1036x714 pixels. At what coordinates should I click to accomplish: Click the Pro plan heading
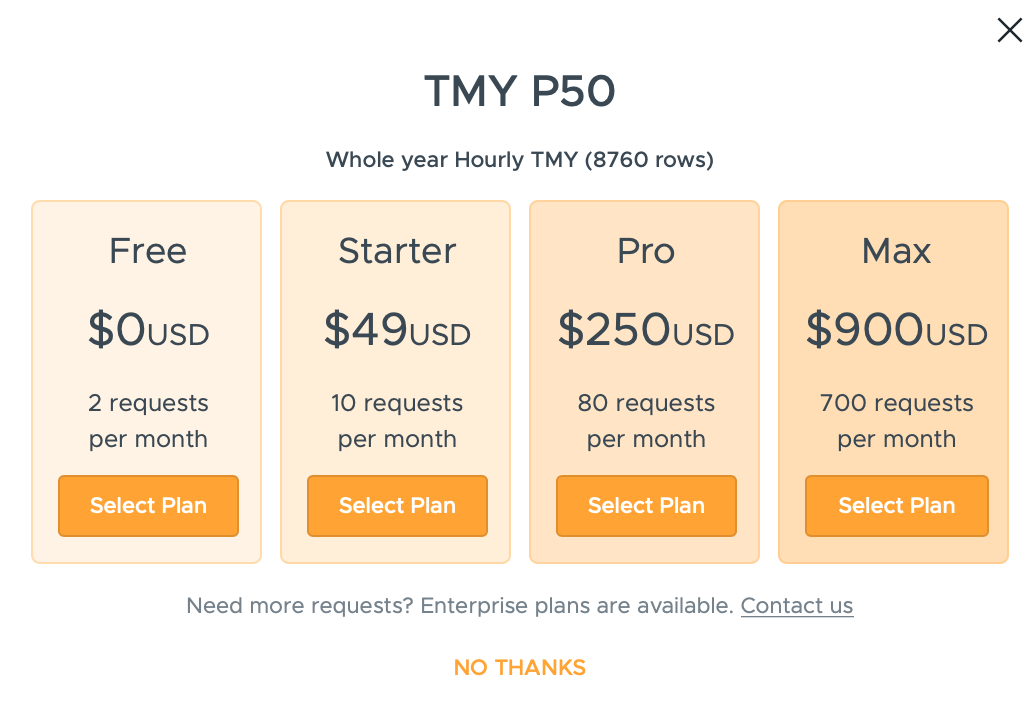(646, 251)
